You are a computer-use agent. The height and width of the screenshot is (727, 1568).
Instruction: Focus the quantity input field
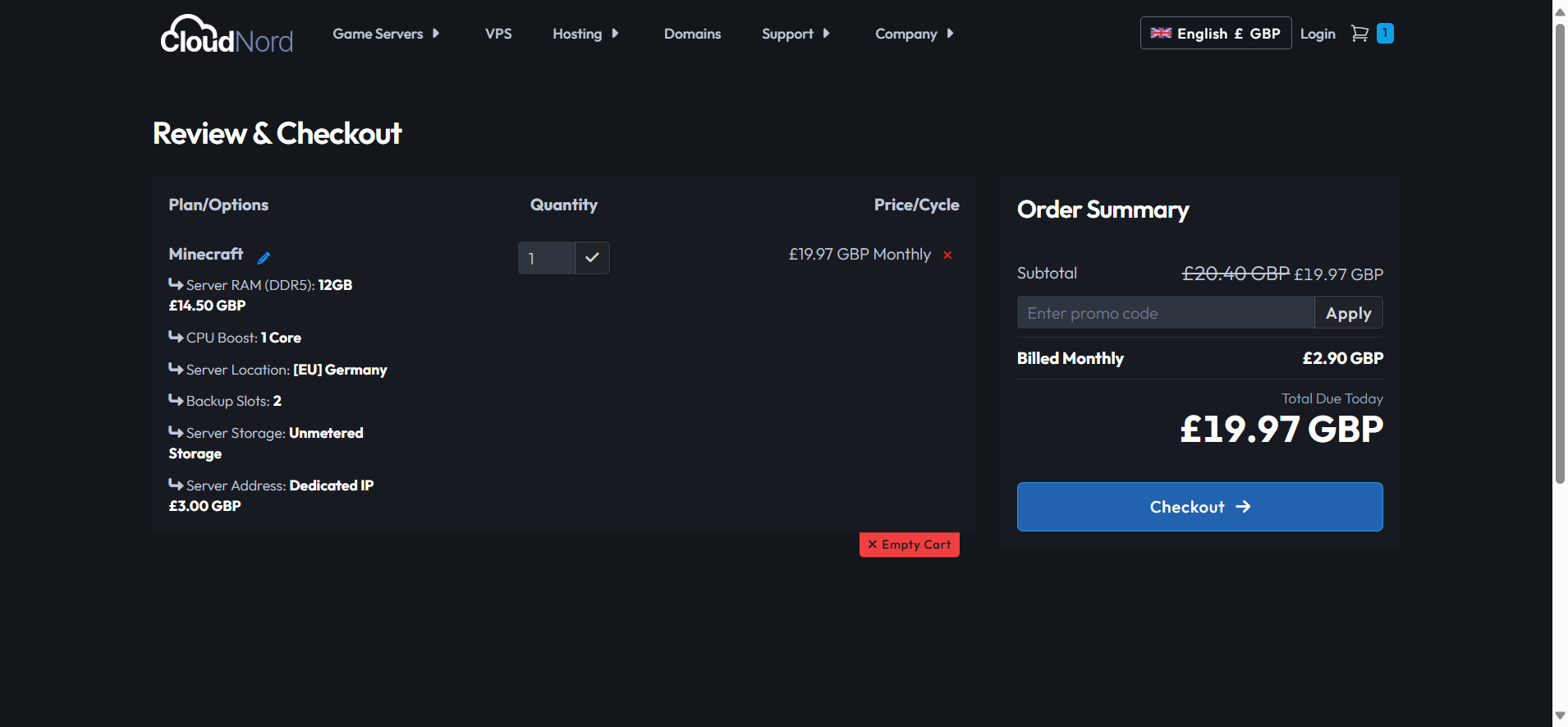pos(546,258)
